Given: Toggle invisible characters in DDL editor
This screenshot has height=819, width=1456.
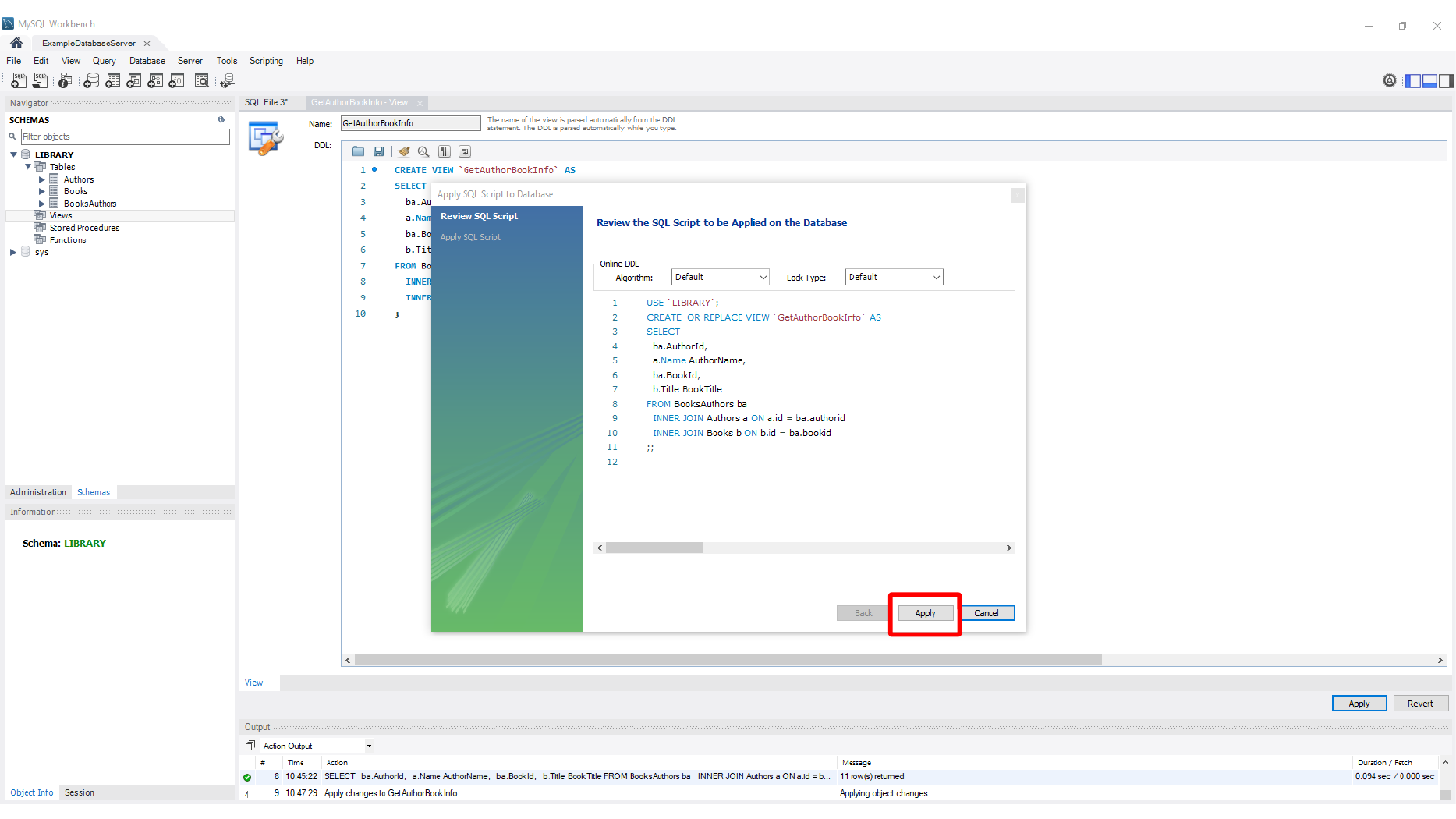Looking at the screenshot, I should (x=444, y=151).
